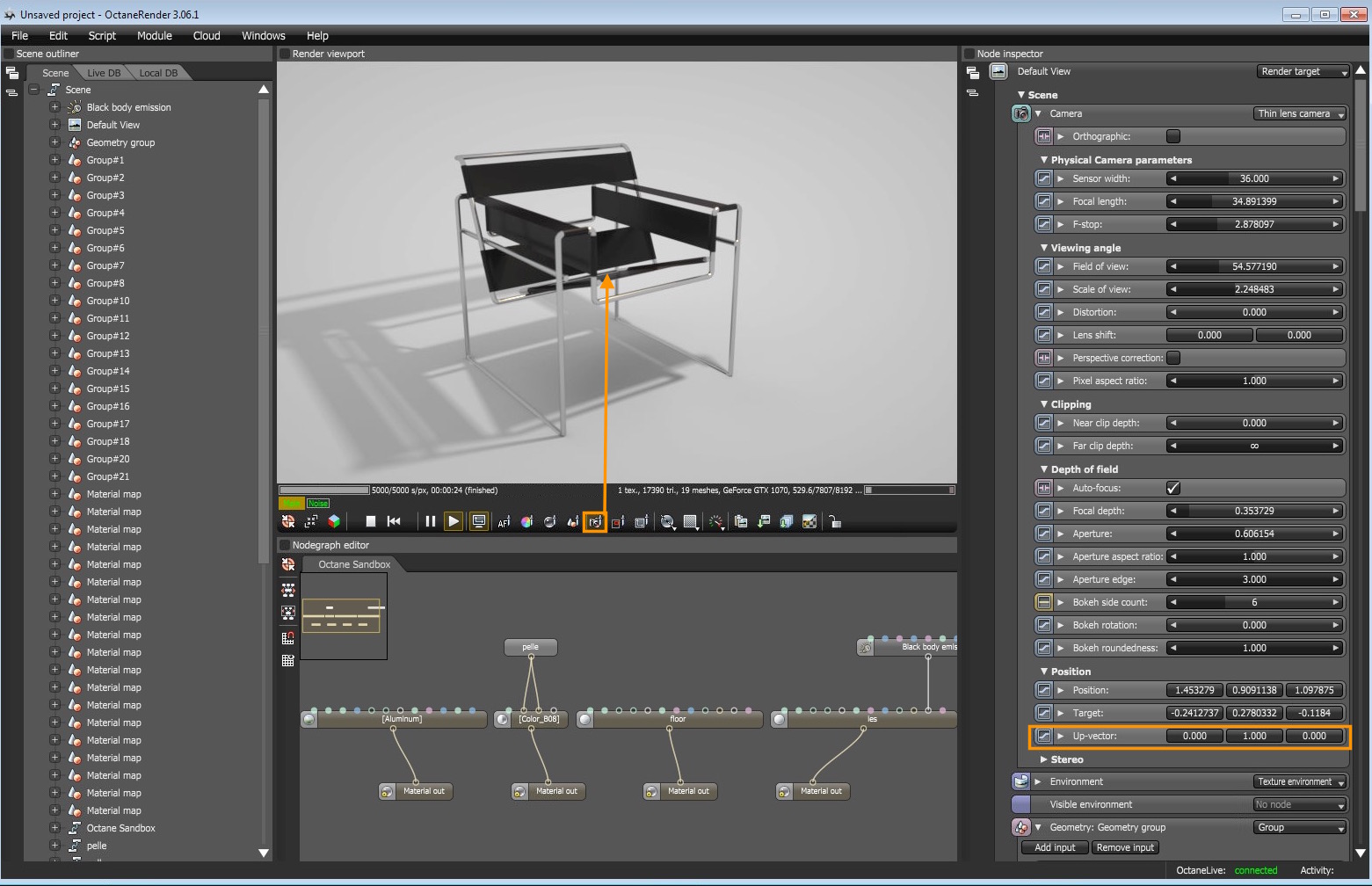This screenshot has height=886, width=1372.
Task: Click the Remove input button
Action: tap(1125, 847)
